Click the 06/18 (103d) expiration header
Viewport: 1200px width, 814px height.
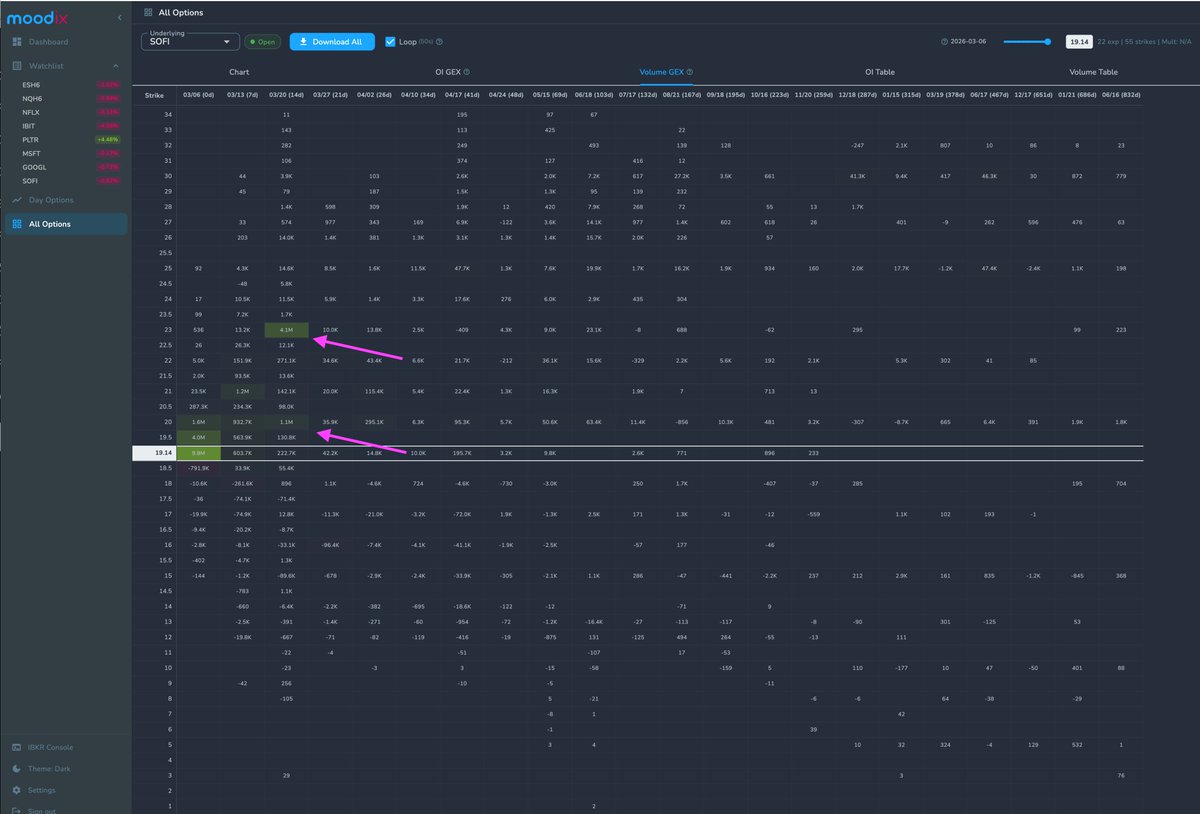tap(594, 96)
